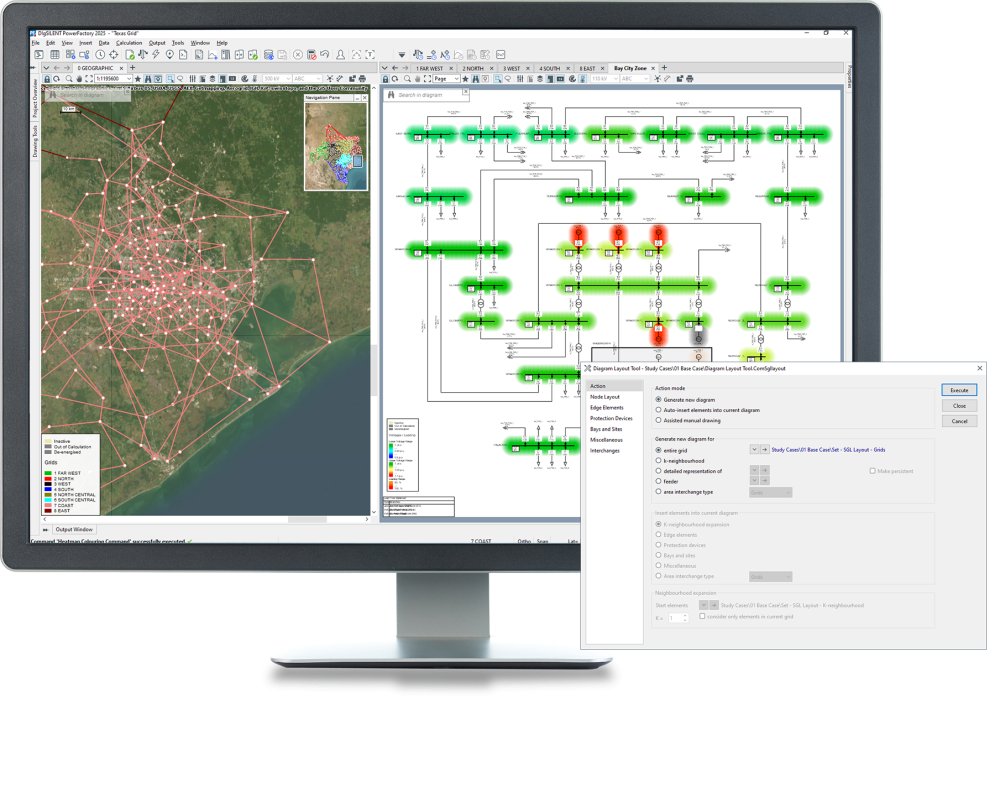1000x788 pixels.
Task: Click the arrow button next to entire grid selection
Action: tap(765, 449)
